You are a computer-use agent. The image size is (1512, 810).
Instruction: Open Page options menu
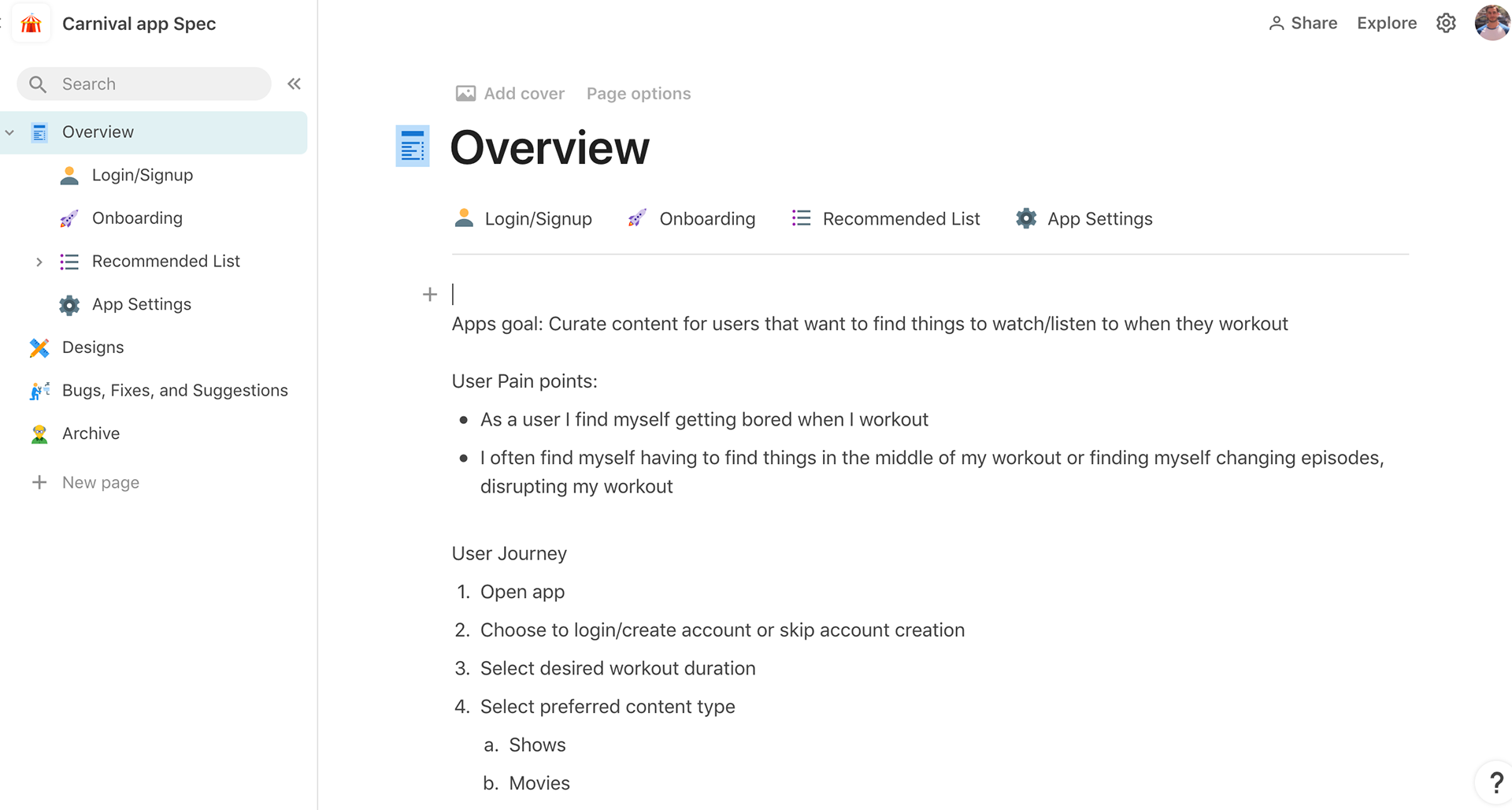click(x=638, y=94)
